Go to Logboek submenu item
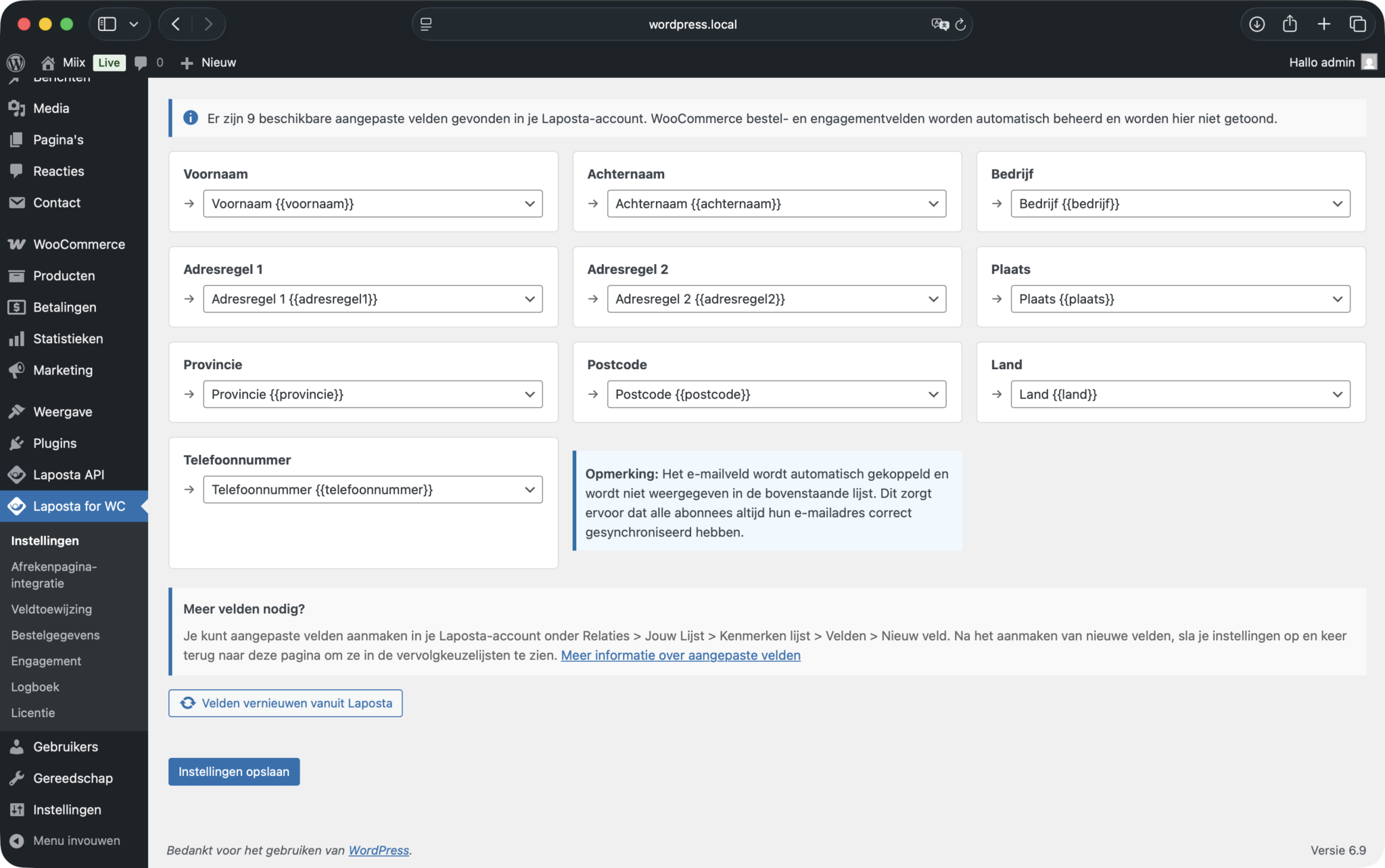Viewport: 1385px width, 868px height. point(35,687)
